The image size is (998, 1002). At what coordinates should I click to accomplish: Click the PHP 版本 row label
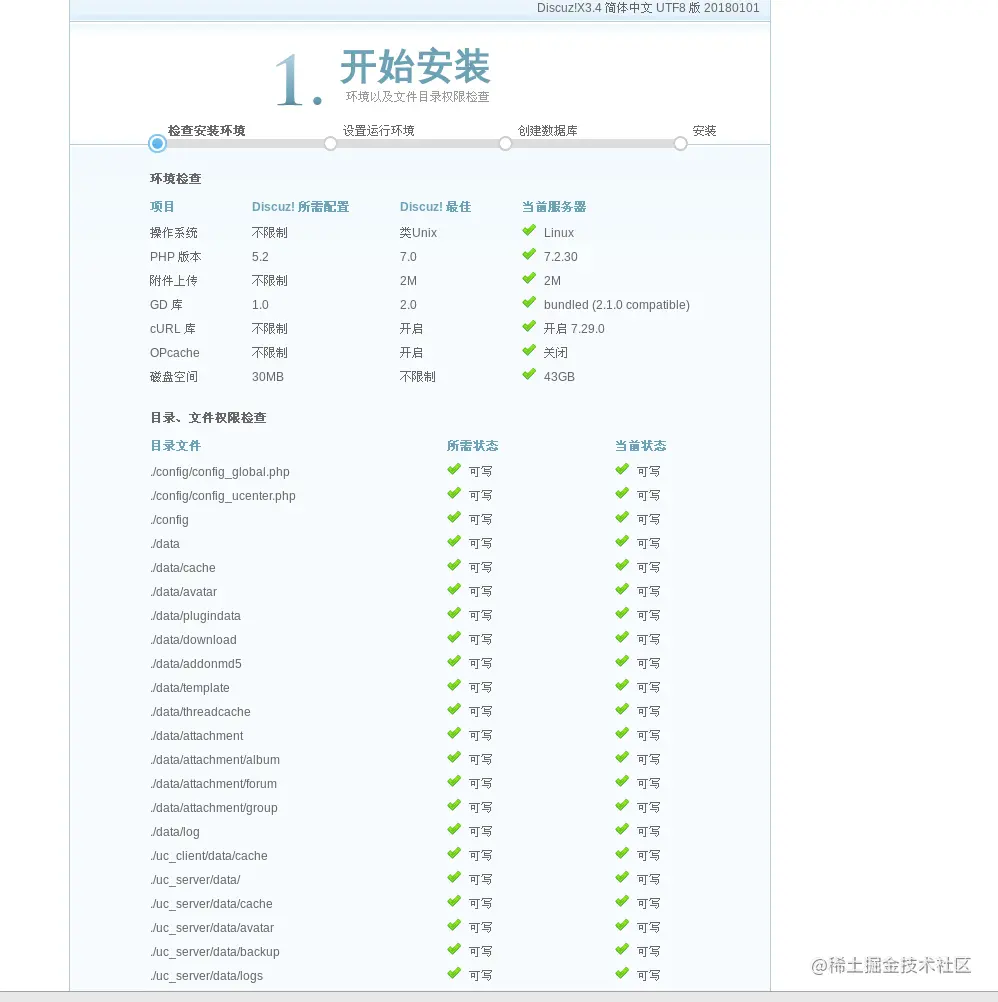tap(176, 257)
